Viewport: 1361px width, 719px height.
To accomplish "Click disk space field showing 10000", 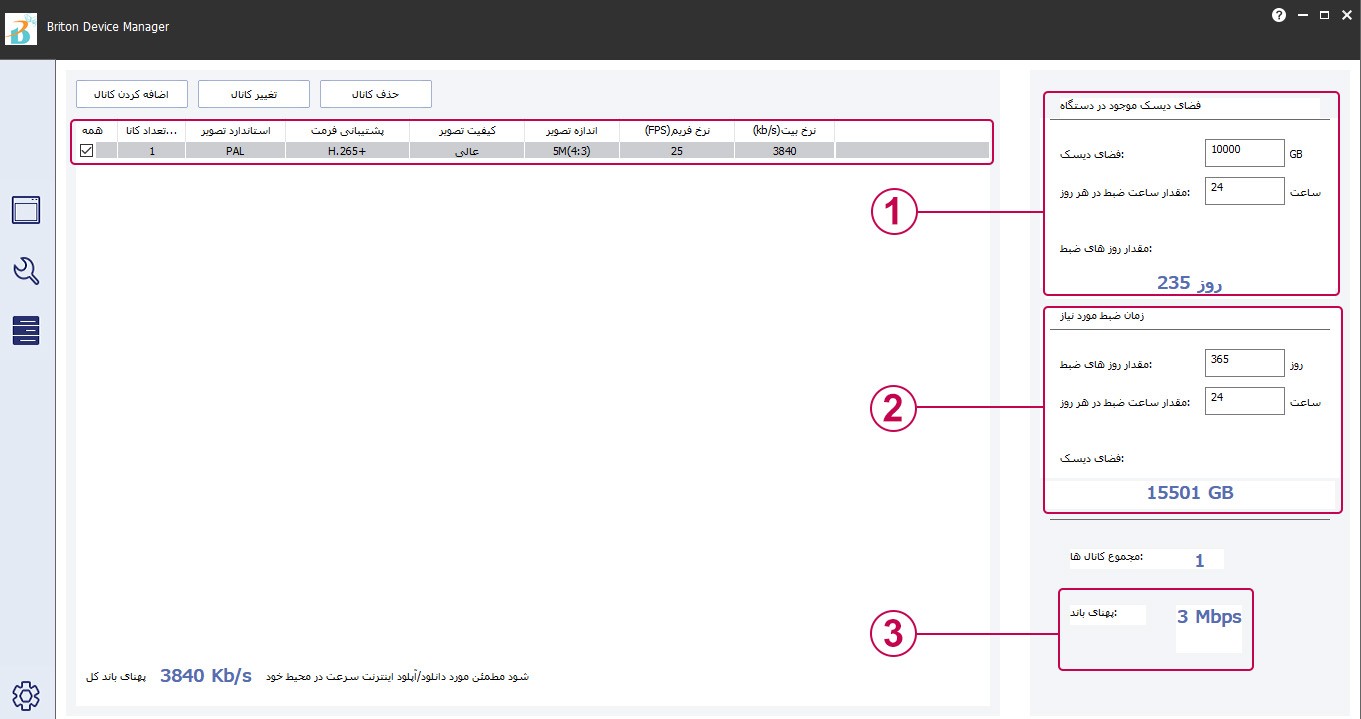I will tap(1244, 153).
